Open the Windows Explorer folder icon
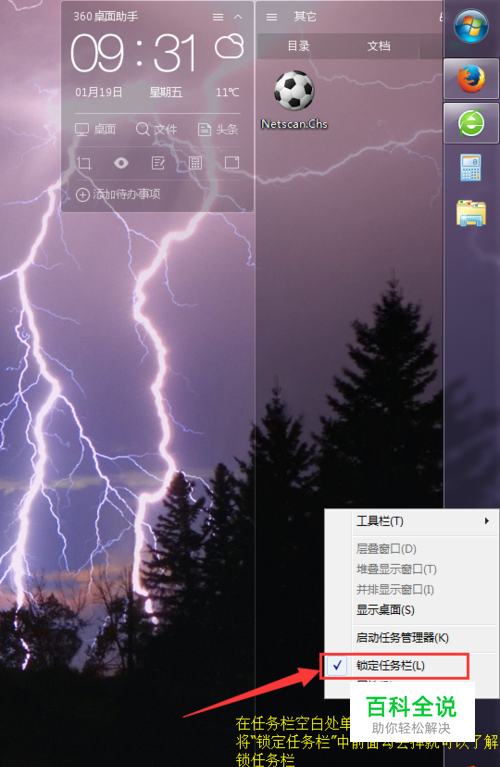The image size is (500, 767). pyautogui.click(x=471, y=213)
